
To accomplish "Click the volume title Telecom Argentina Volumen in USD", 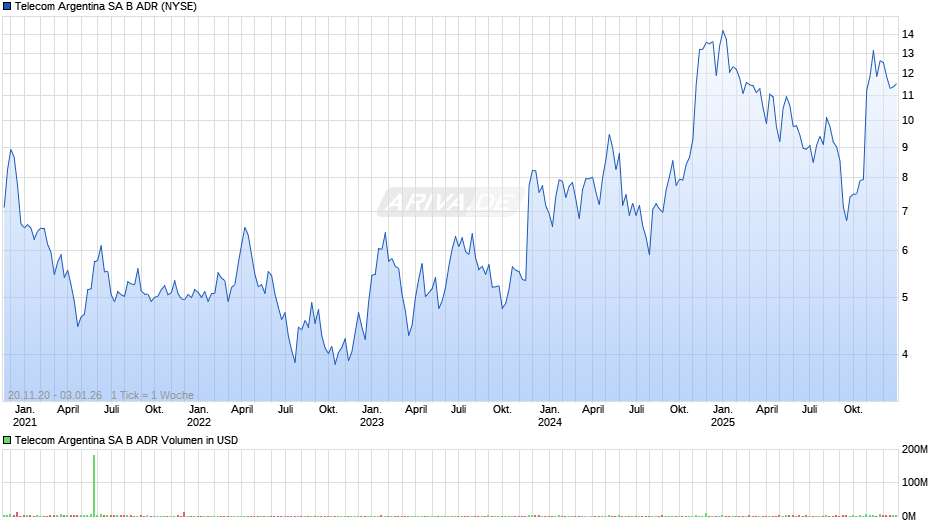I will point(126,440).
